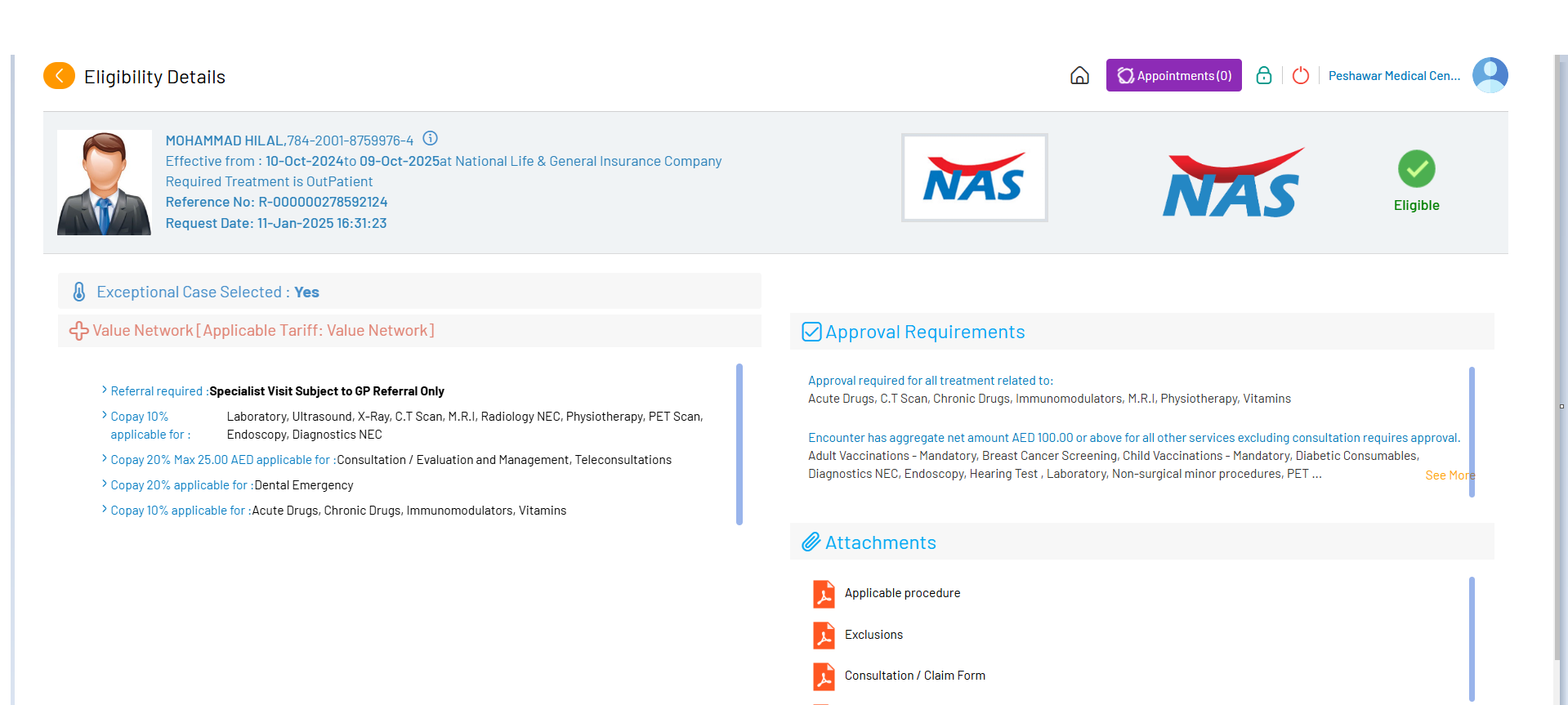
Task: Click the Exceptional Case Selected : Yes text
Action: click(208, 292)
